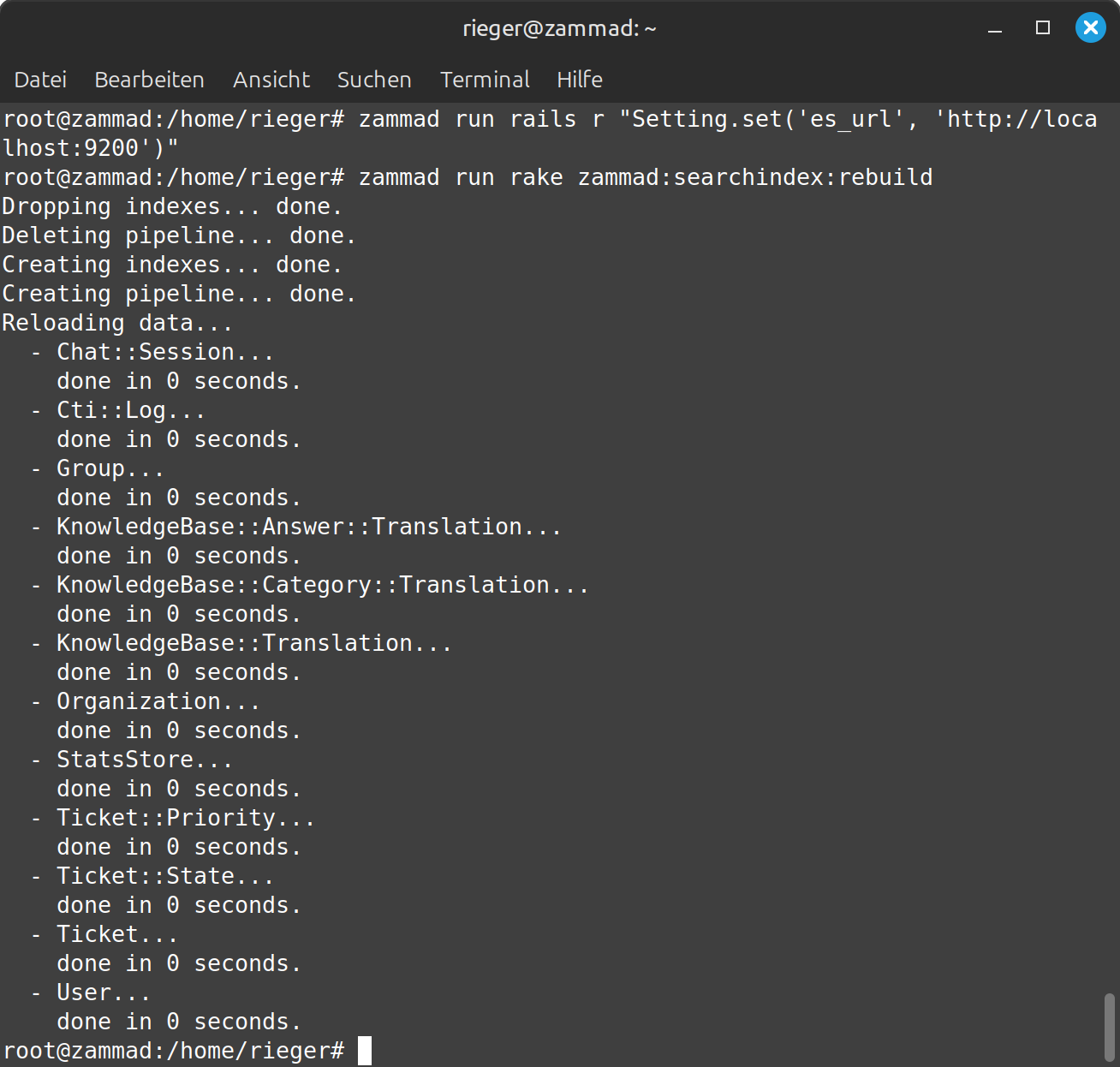Close the terminal with the blue X
The width and height of the screenshot is (1120, 1067).
pos(1091,28)
